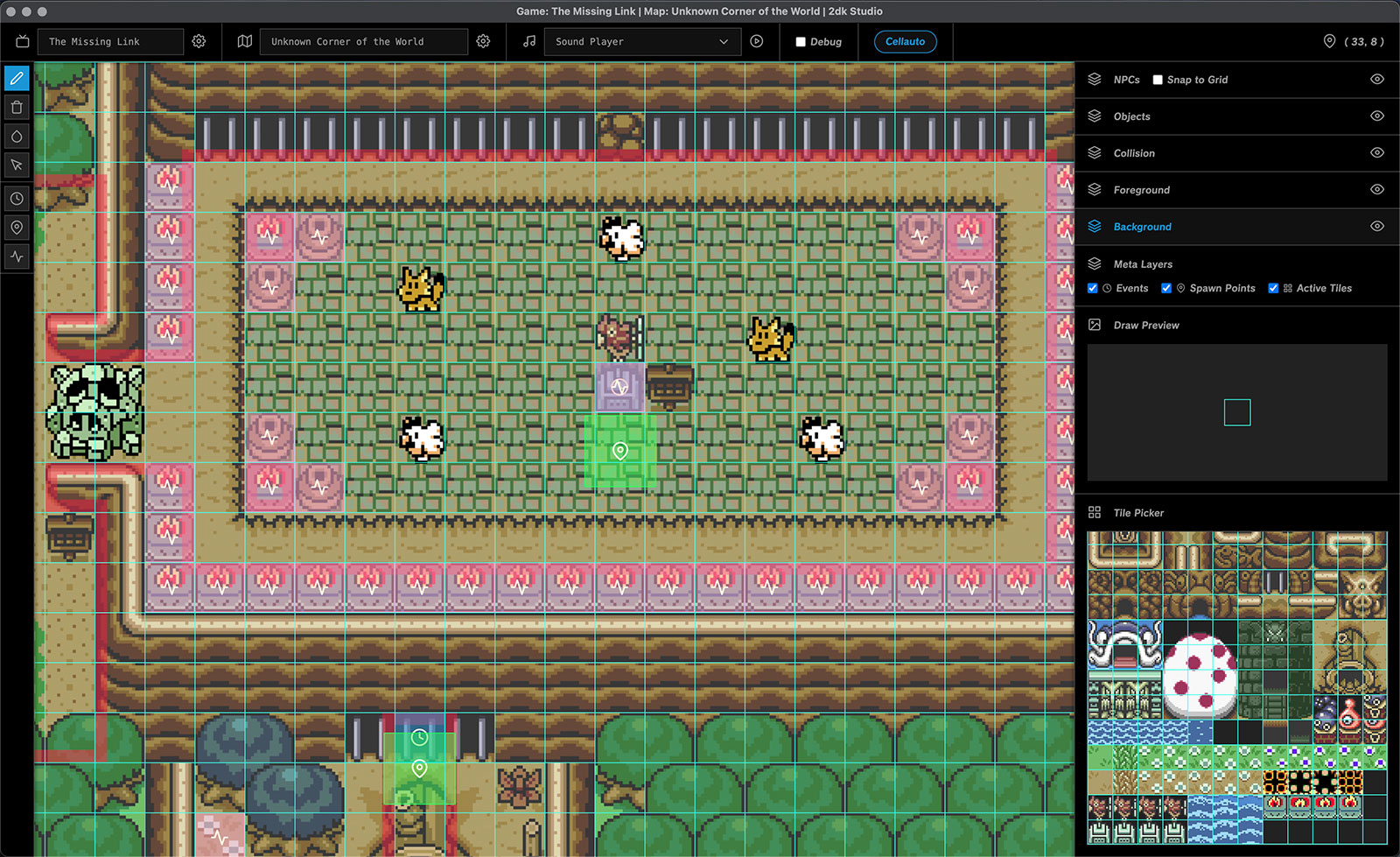Select the cursor pointer tool
1400x857 pixels.
click(x=17, y=165)
